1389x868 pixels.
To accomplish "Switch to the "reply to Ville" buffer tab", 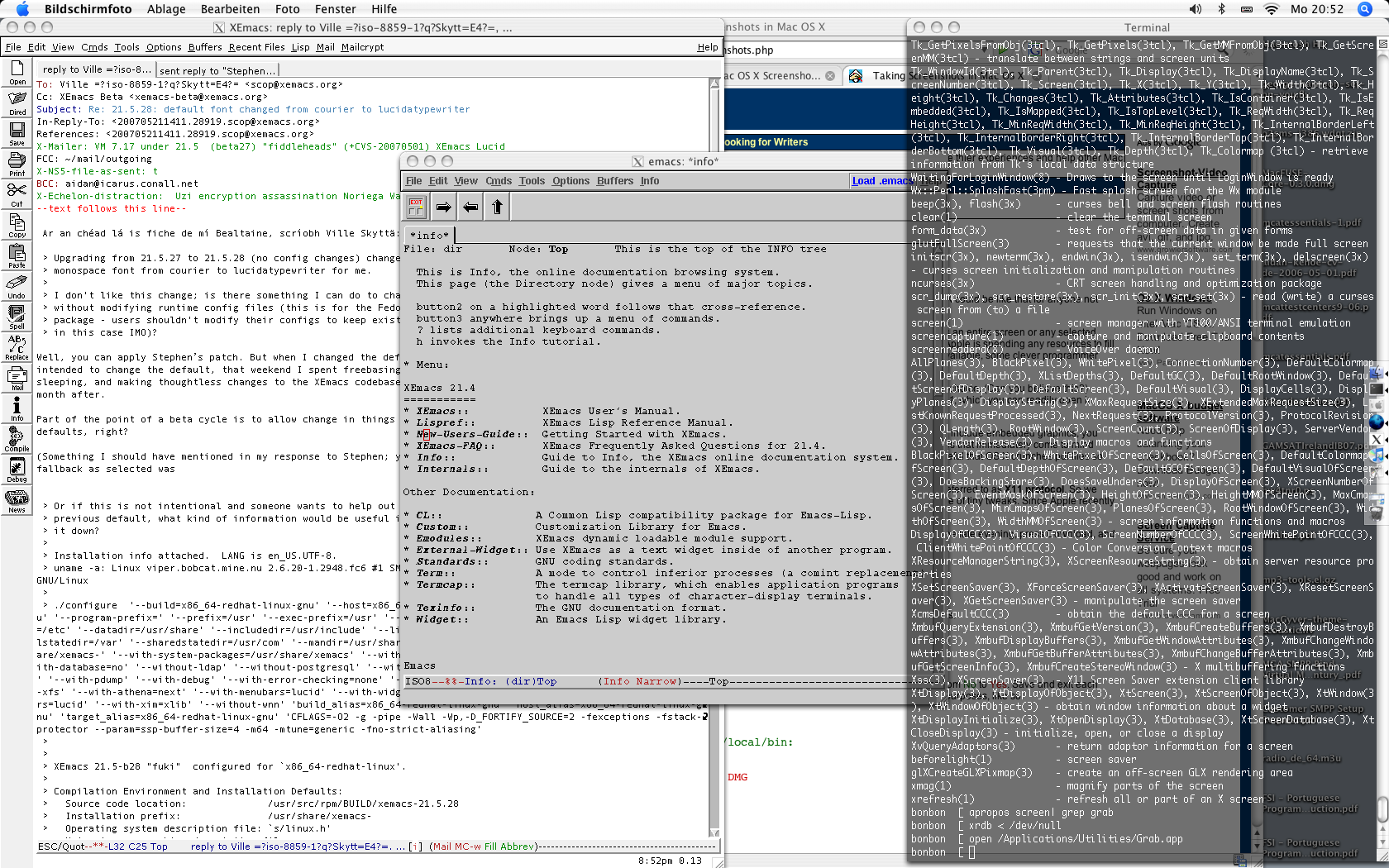I will pos(96,69).
